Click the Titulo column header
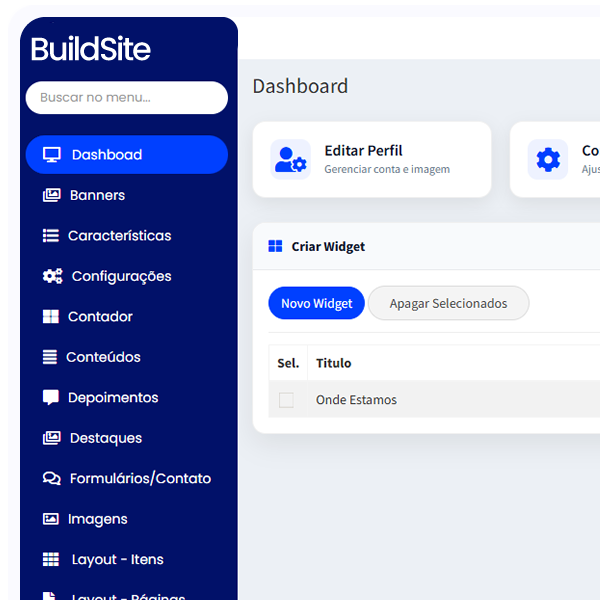Image resolution: width=600 pixels, height=600 pixels. point(333,363)
